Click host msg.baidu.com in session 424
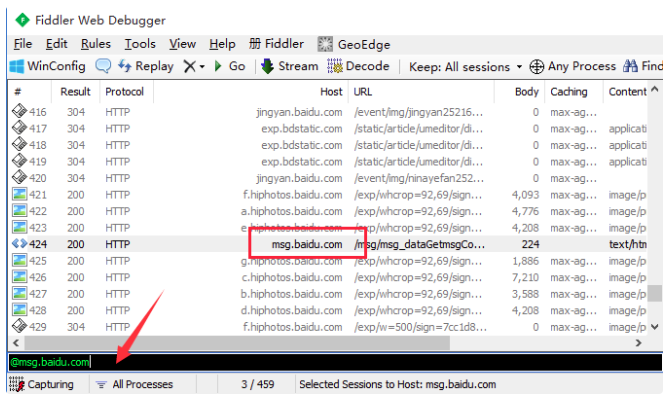The height and width of the screenshot is (394, 668). point(307,244)
